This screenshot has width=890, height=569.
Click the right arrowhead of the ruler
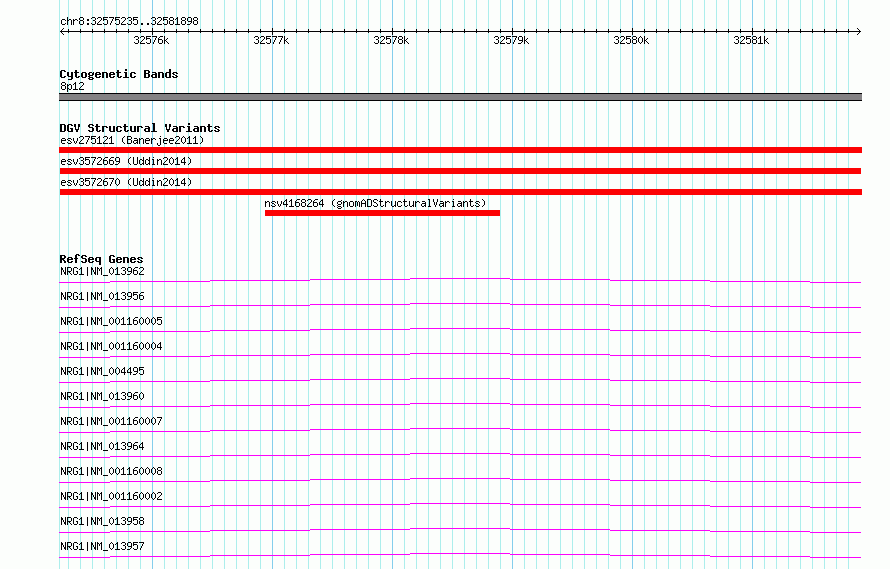[859, 31]
